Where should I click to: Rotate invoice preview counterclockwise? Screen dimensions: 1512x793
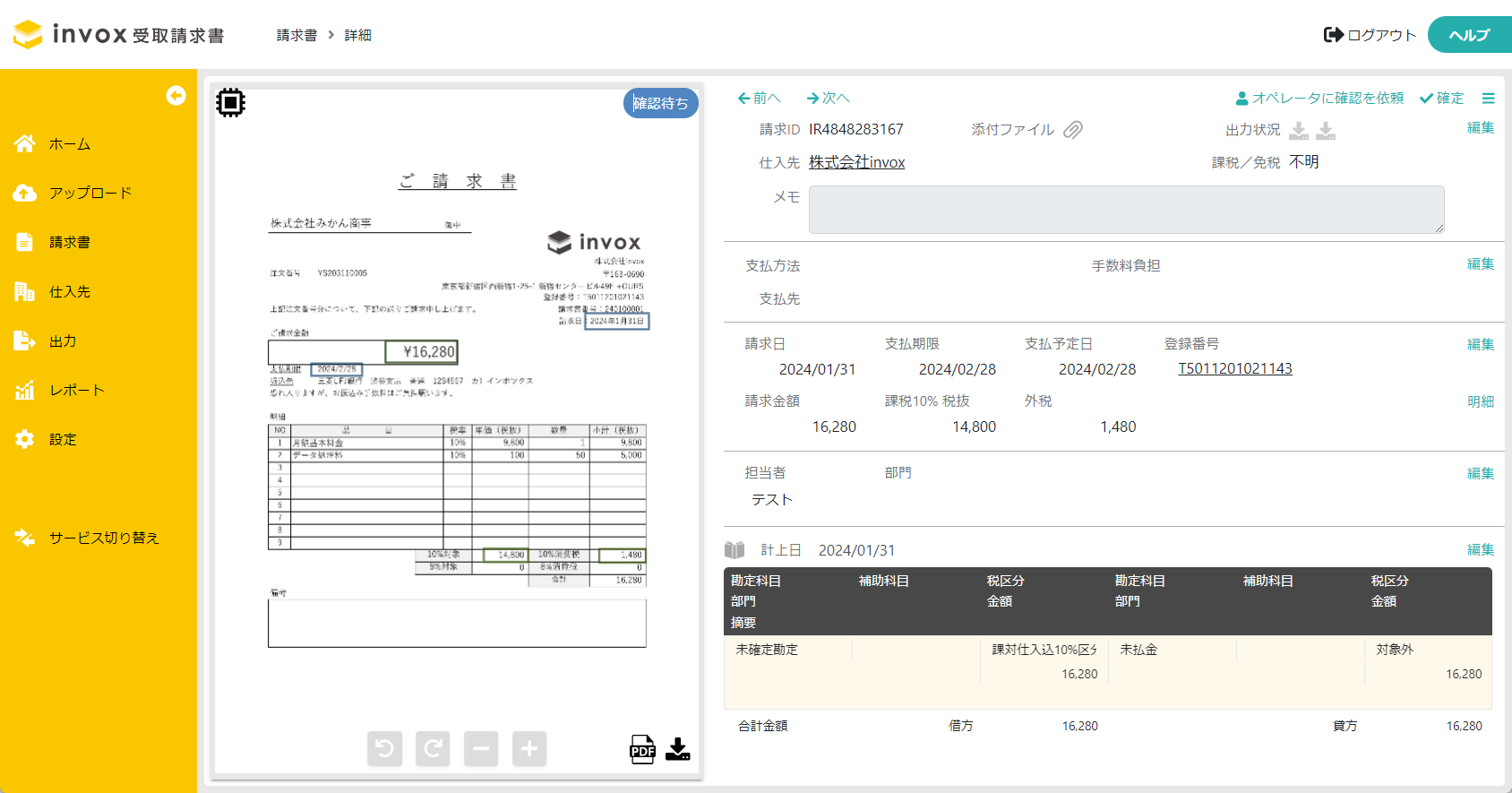(384, 748)
